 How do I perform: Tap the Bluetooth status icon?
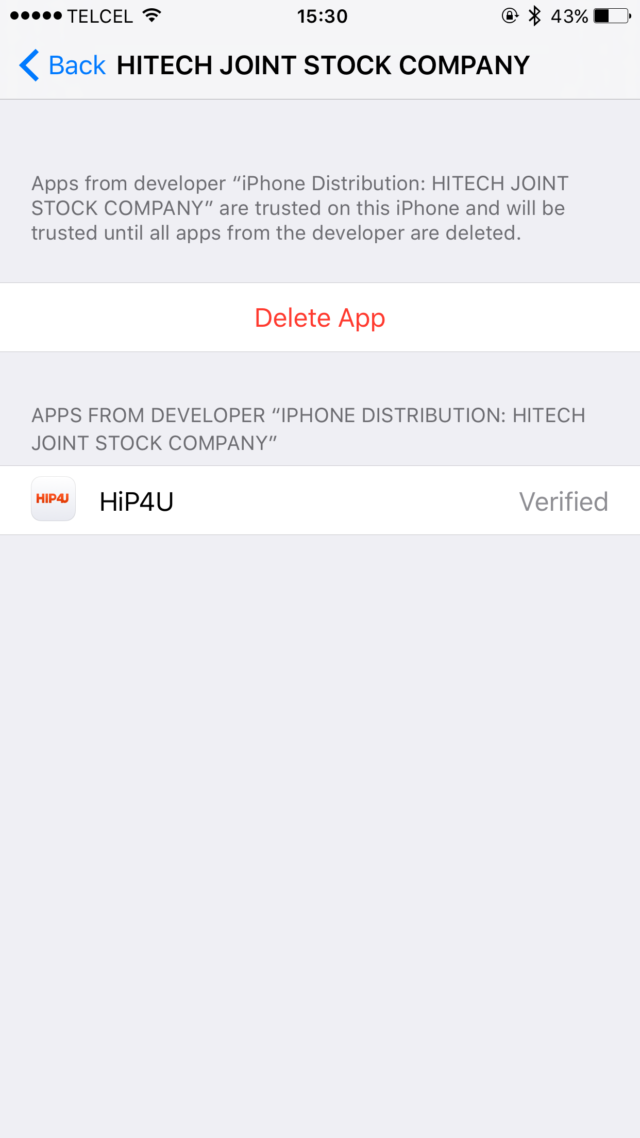(x=535, y=16)
